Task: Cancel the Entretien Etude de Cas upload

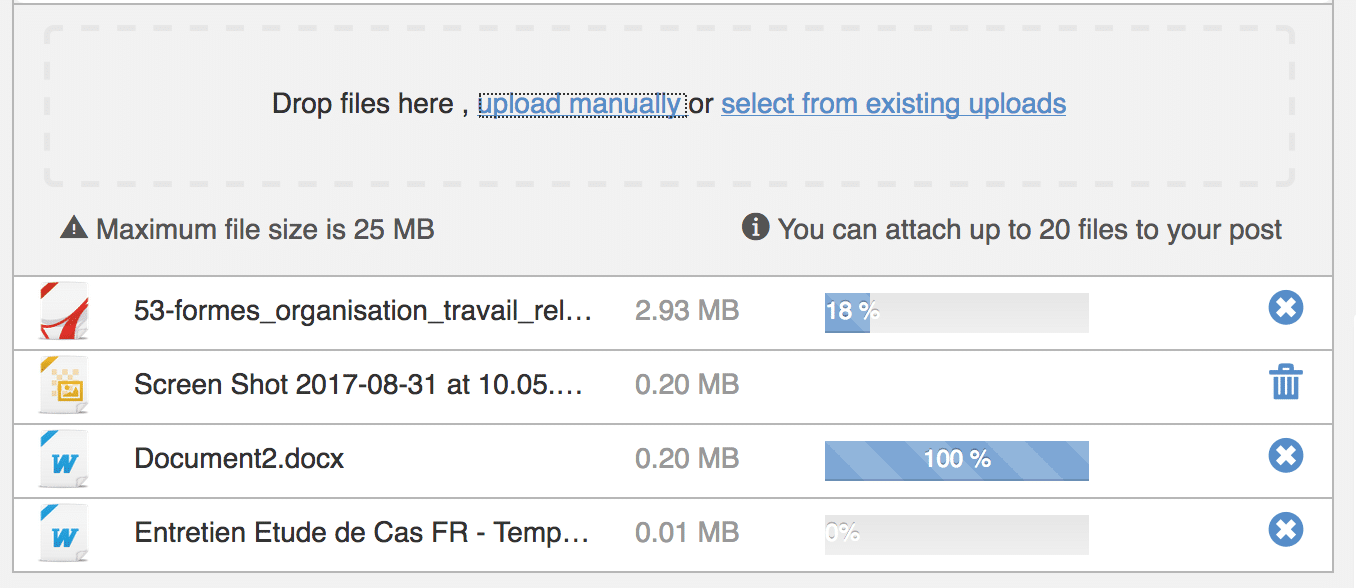Action: click(1285, 529)
